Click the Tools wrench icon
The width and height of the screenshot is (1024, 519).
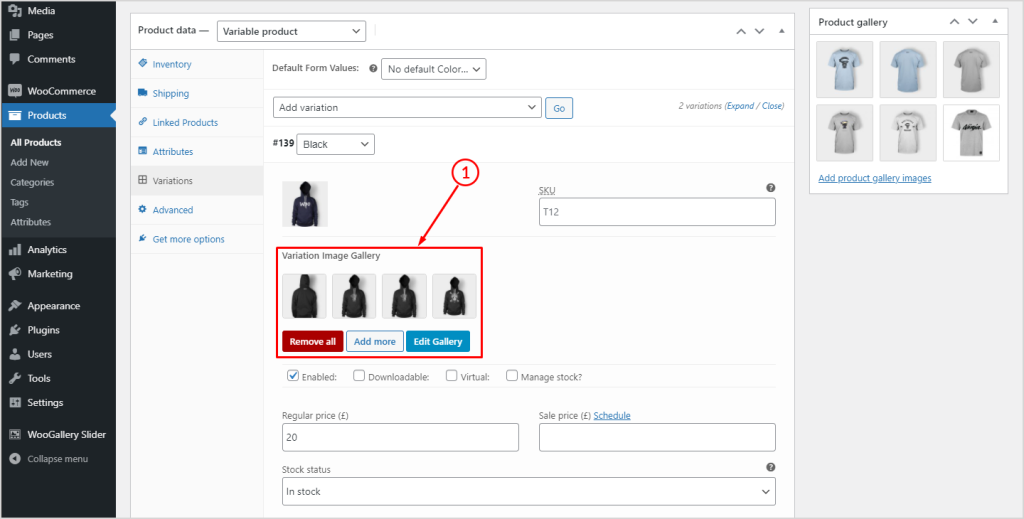coord(15,379)
